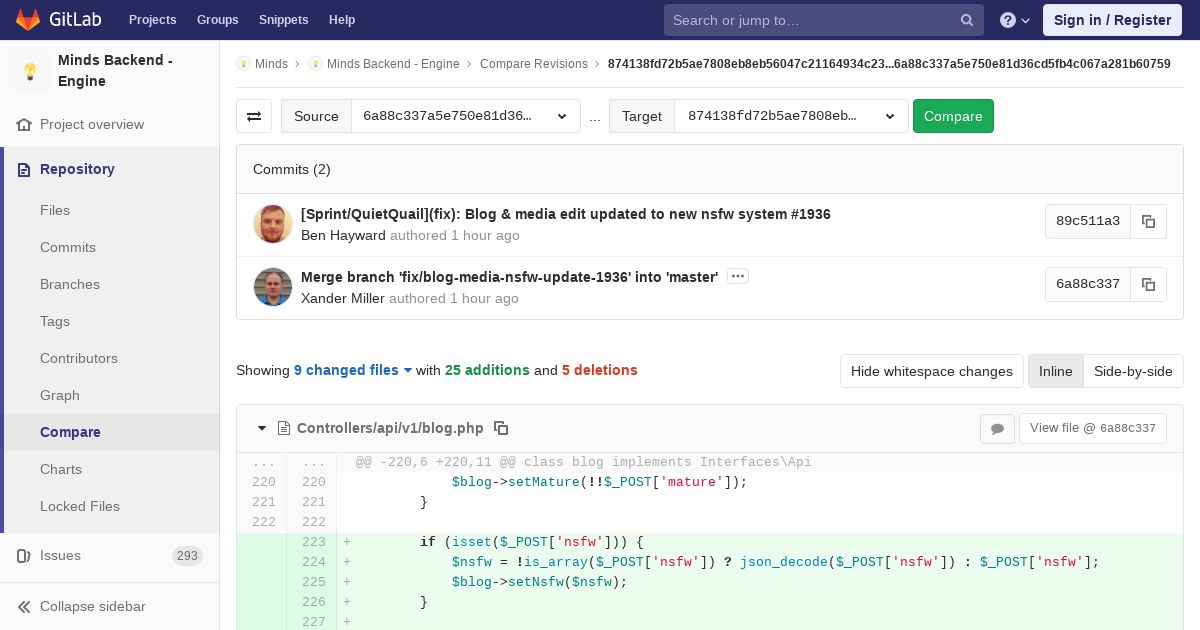Select Inline diff view
Image resolution: width=1200 pixels, height=630 pixels.
[x=1055, y=371]
